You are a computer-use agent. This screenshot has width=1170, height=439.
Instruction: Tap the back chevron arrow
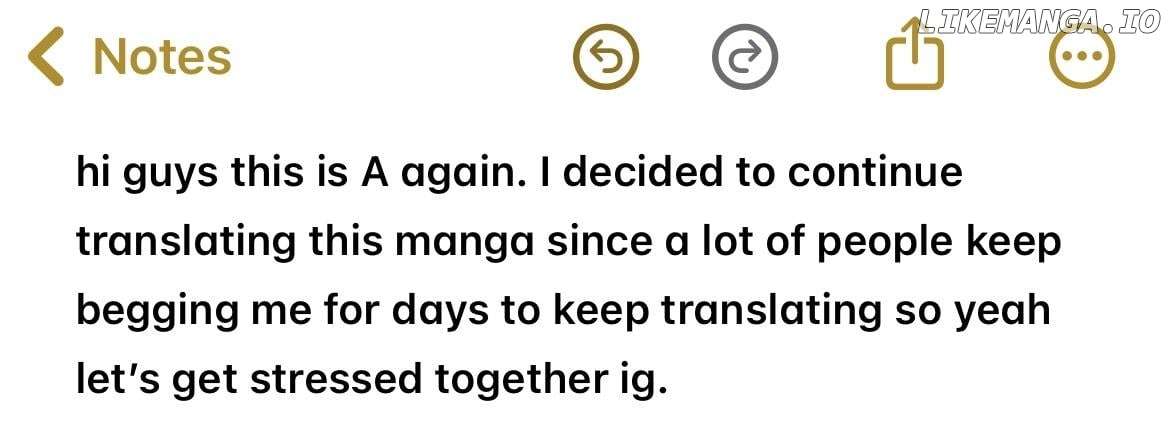46,56
